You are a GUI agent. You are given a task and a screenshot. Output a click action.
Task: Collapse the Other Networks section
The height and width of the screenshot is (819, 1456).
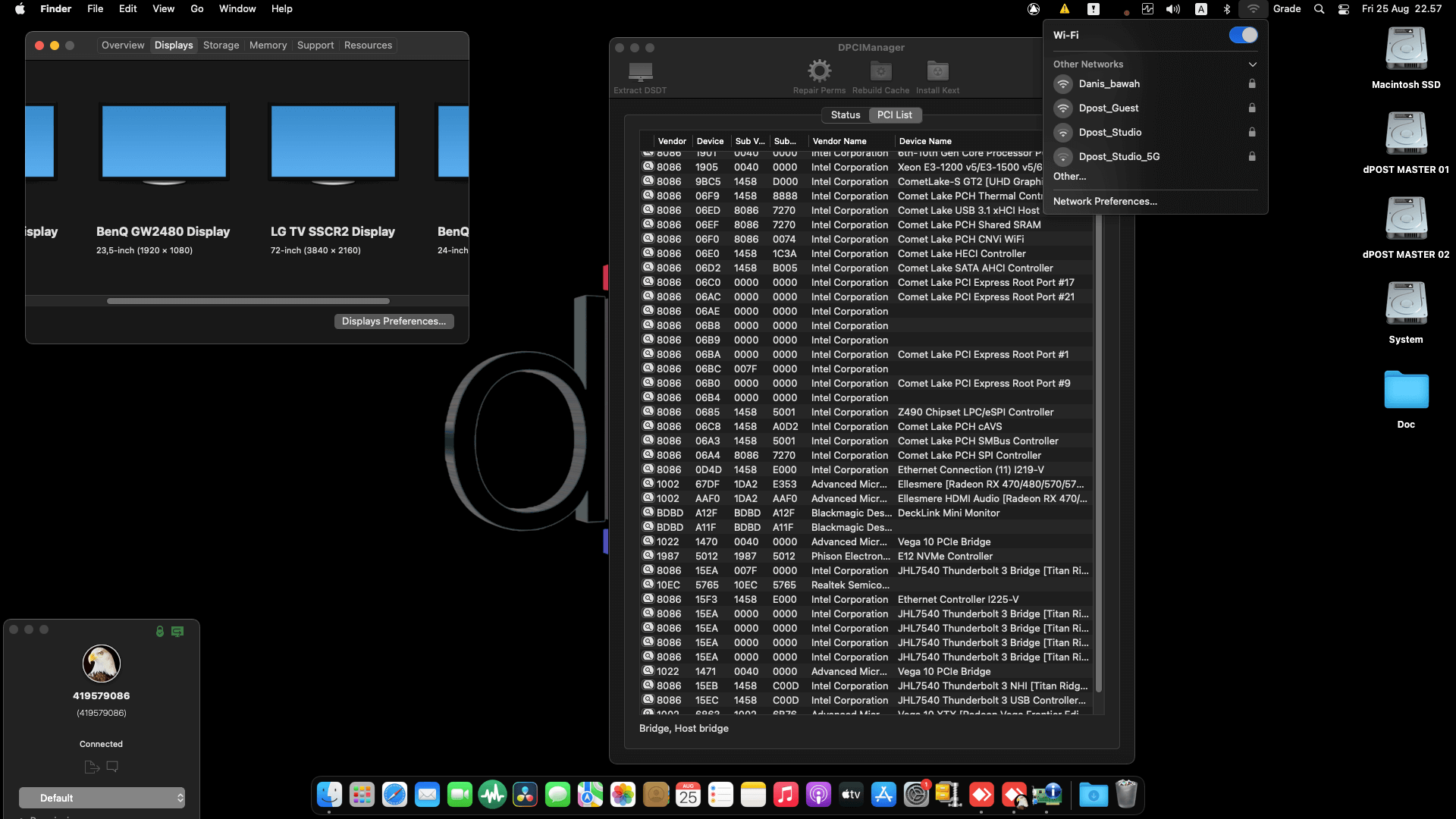coord(1252,64)
